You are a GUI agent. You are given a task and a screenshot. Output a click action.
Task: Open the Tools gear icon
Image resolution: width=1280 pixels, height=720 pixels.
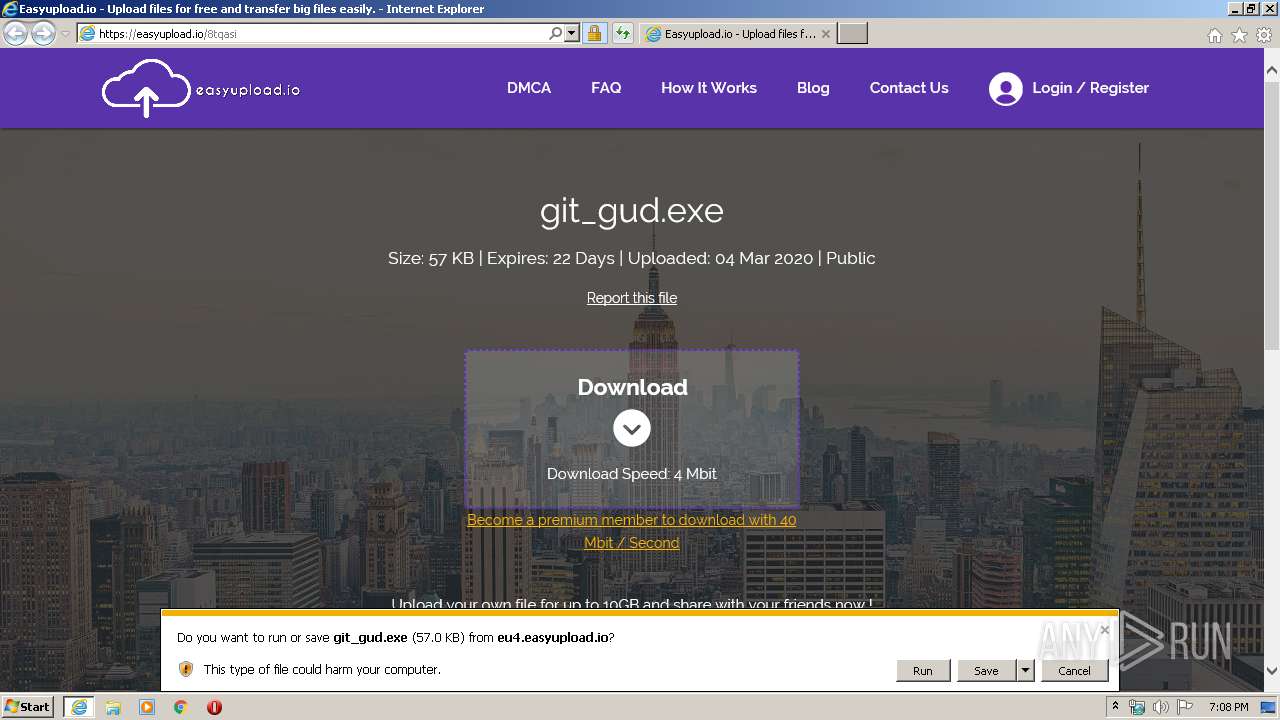(x=1264, y=35)
